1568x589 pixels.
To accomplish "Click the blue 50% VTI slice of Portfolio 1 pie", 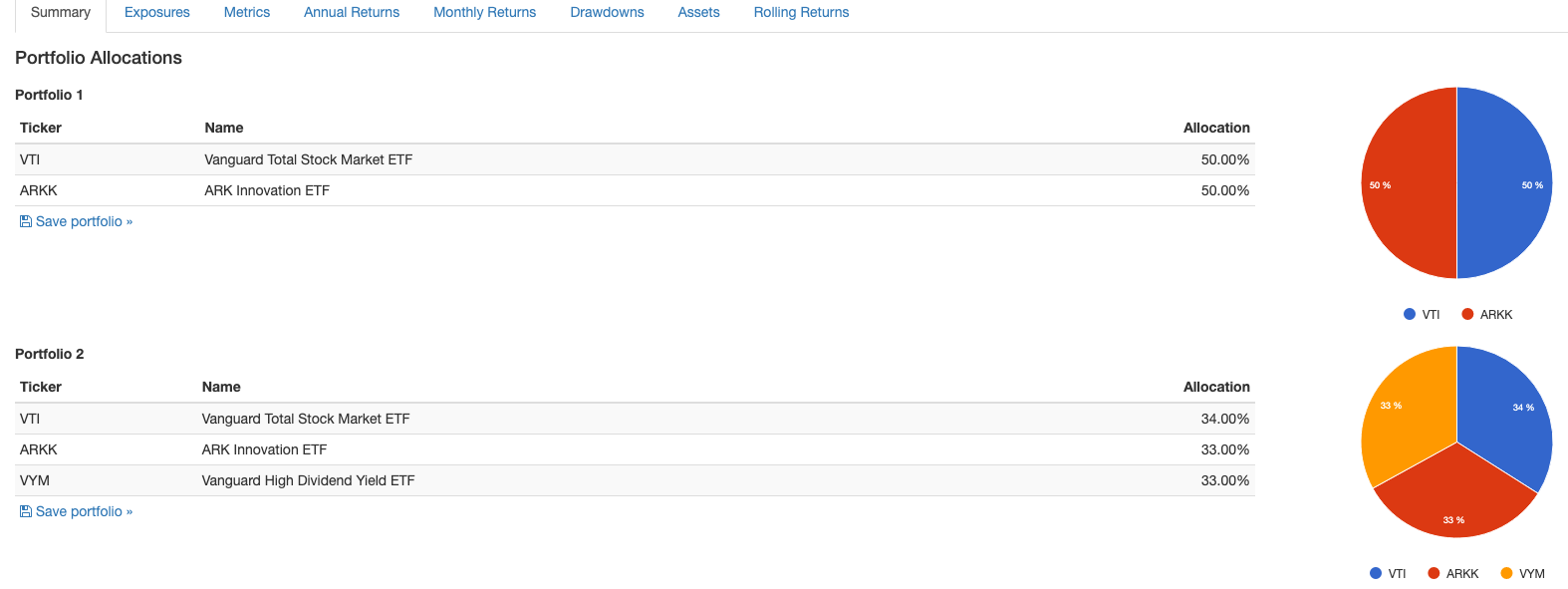I will 1504,183.
